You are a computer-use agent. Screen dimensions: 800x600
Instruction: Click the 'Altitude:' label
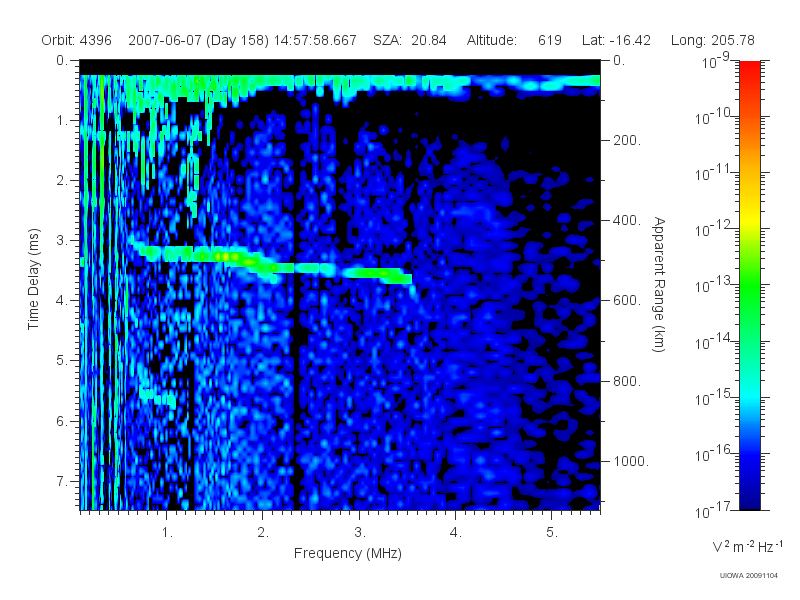(492, 40)
